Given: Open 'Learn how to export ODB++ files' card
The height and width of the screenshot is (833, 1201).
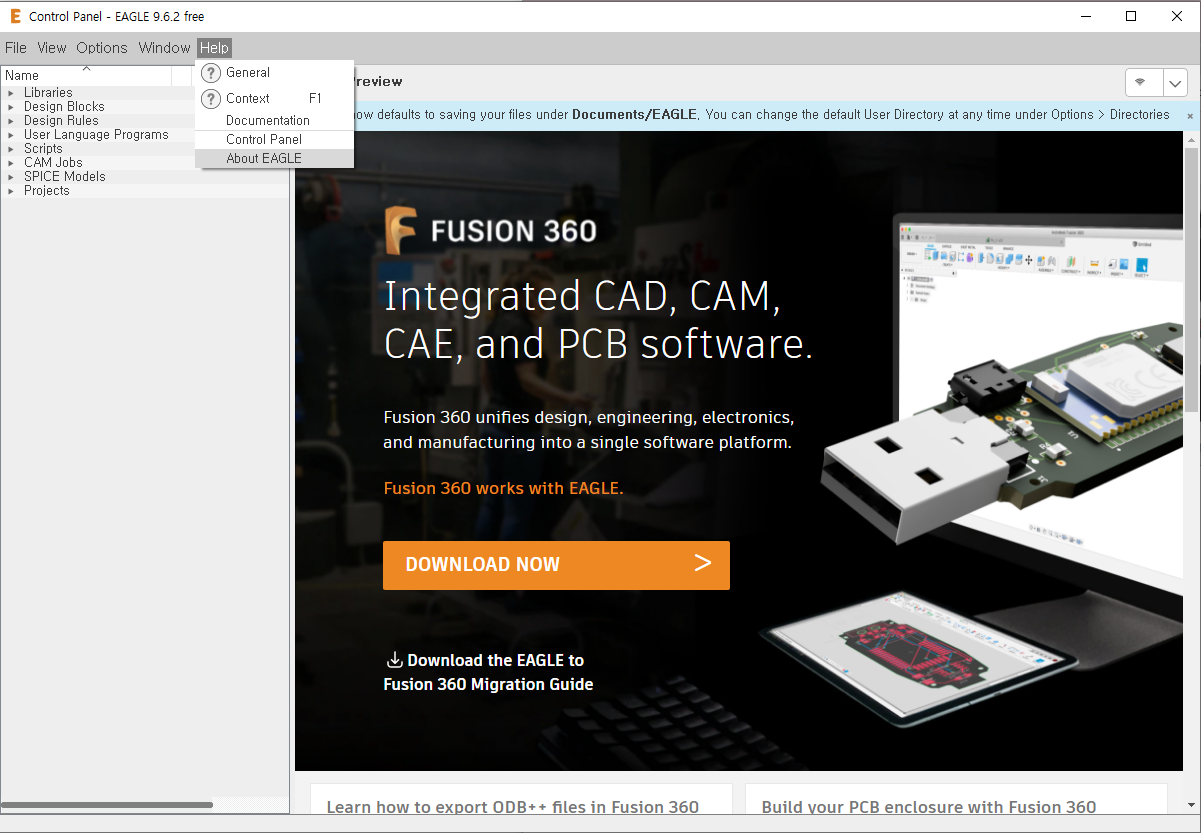Looking at the screenshot, I should tap(521, 799).
